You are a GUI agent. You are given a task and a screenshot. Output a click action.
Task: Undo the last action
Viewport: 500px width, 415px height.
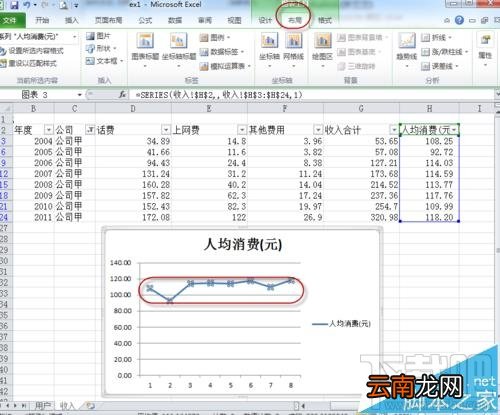(27, 5)
